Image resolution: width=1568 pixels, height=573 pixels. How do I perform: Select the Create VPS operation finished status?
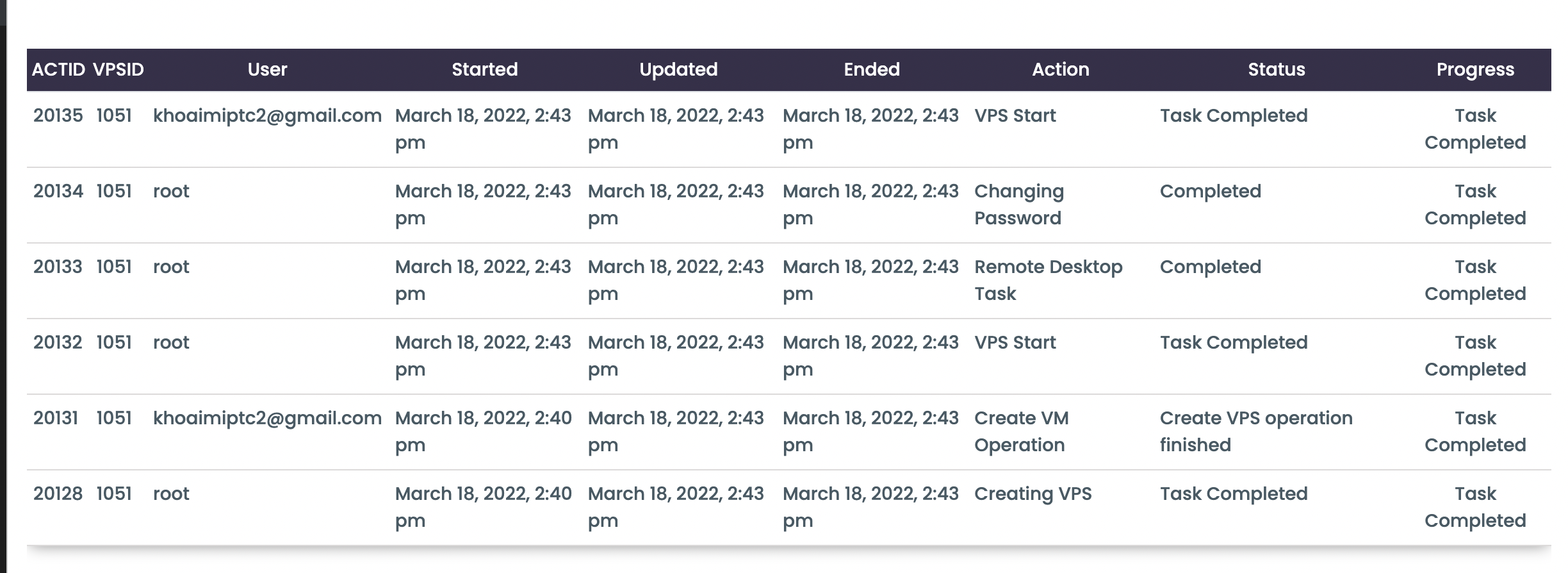tap(1255, 431)
